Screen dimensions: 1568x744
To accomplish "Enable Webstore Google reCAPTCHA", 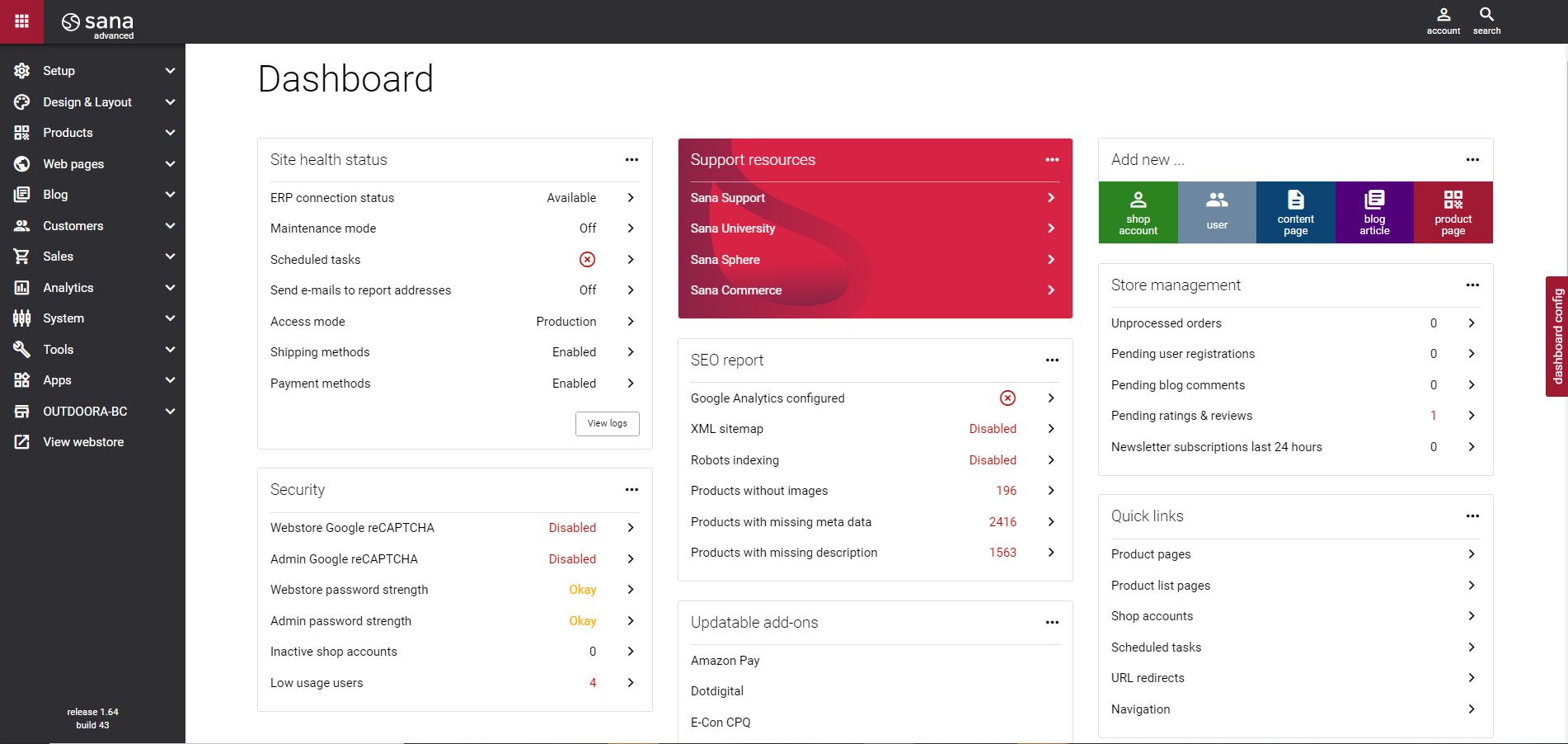I will pos(453,527).
